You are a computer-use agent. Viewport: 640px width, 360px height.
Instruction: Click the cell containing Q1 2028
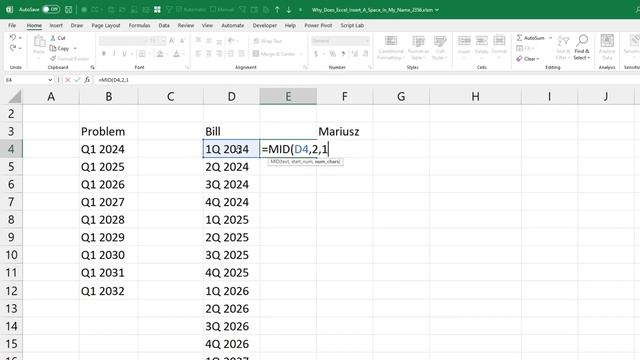click(109, 220)
